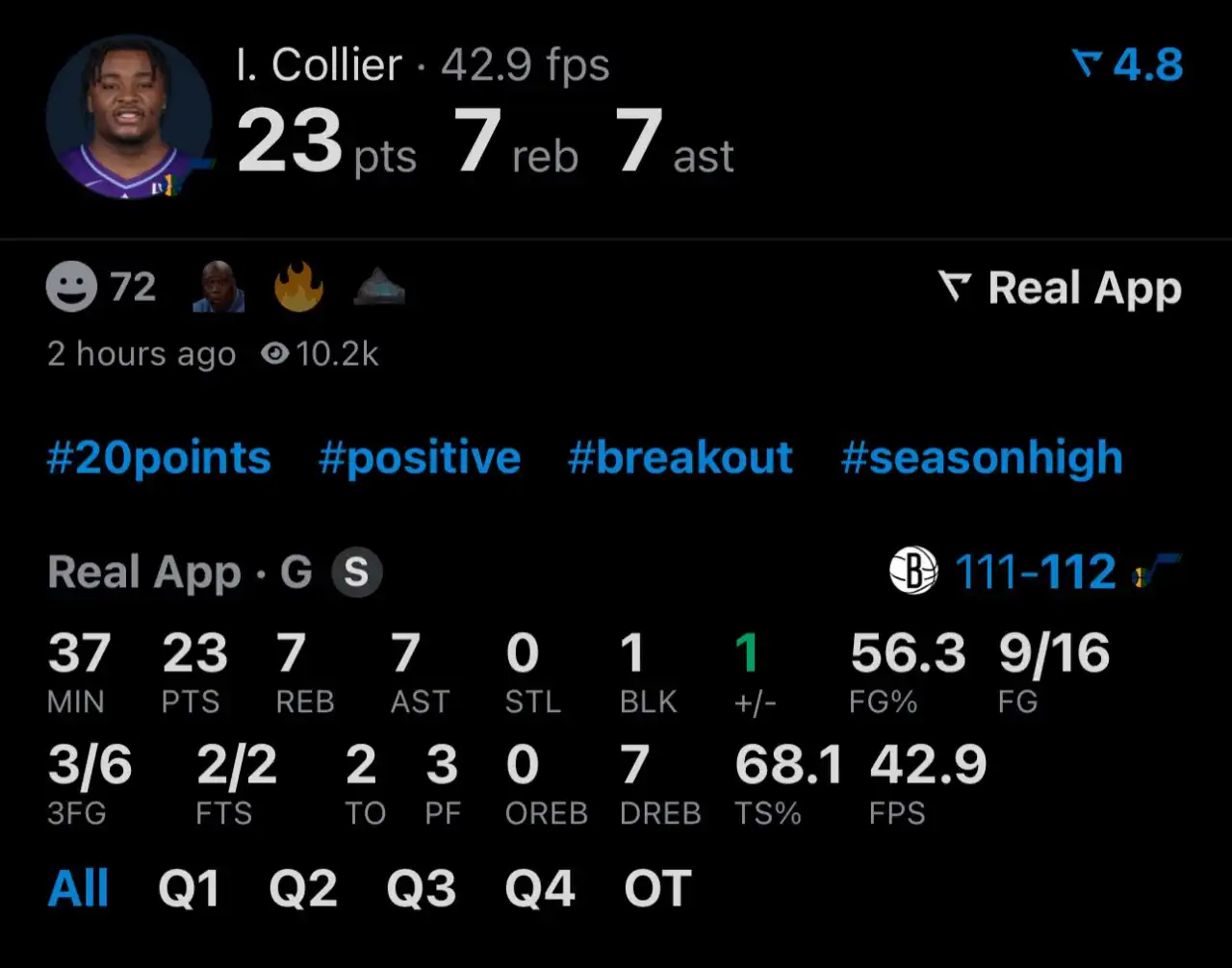1232x968 pixels.
Task: Open the #breakout hashtag
Action: [680, 458]
